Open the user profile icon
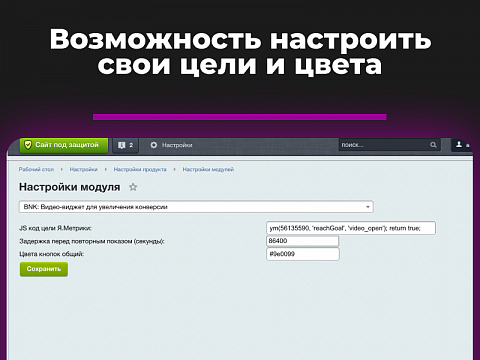The height and width of the screenshot is (360, 480). (x=459, y=144)
